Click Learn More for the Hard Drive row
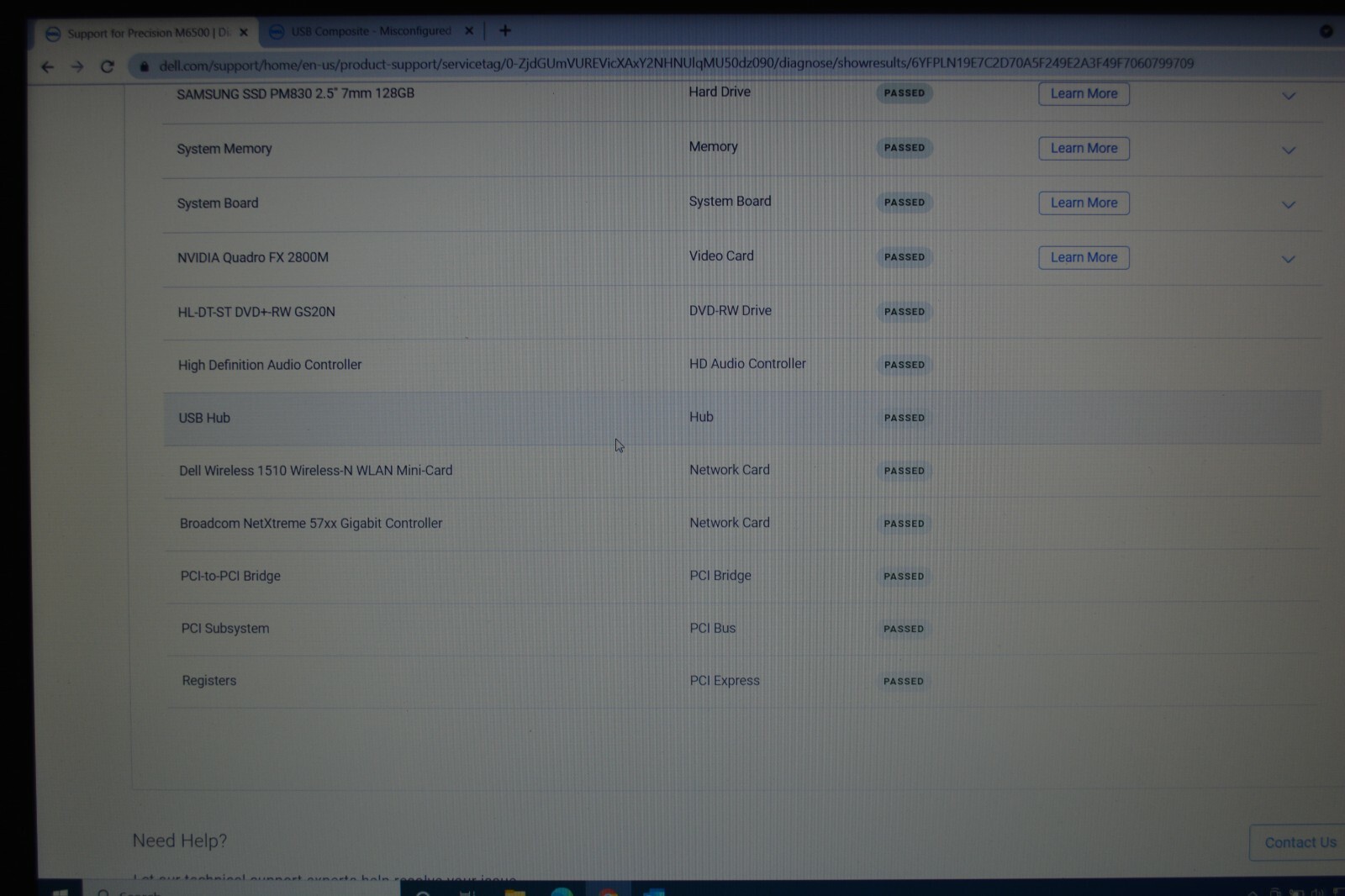This screenshot has width=1345, height=896. (x=1084, y=93)
